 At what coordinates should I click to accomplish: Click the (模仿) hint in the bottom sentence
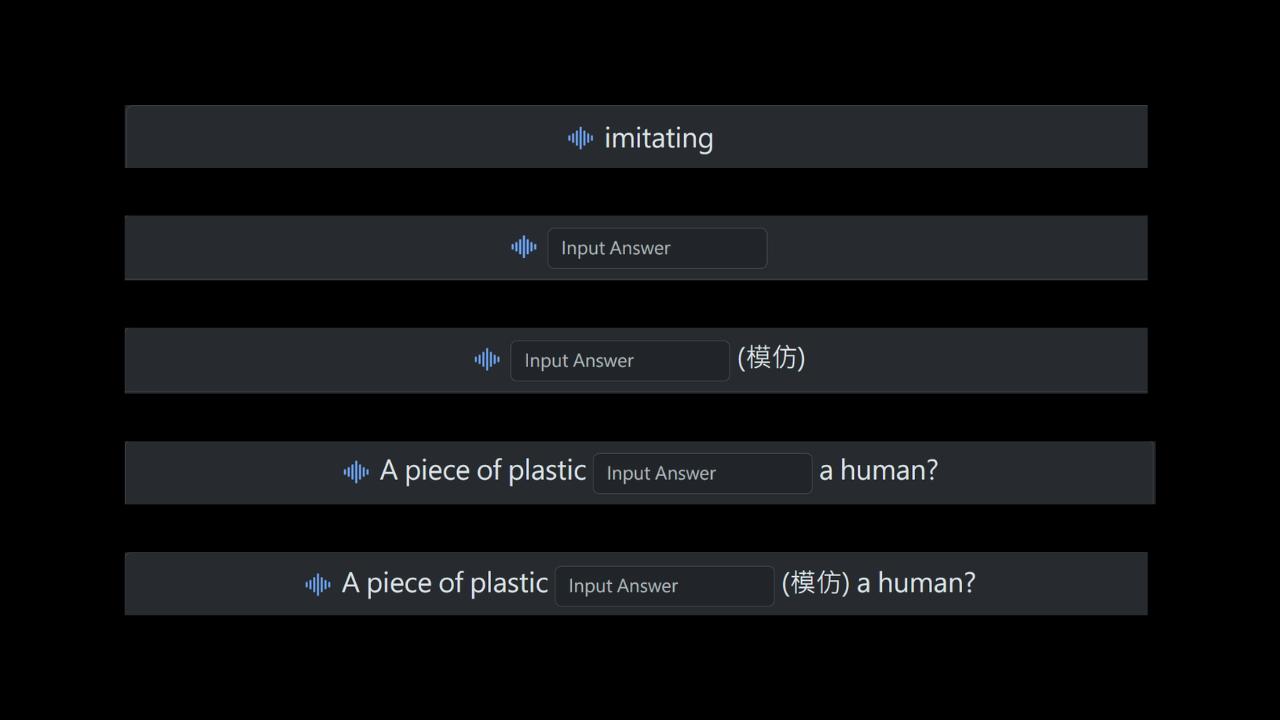click(x=815, y=584)
